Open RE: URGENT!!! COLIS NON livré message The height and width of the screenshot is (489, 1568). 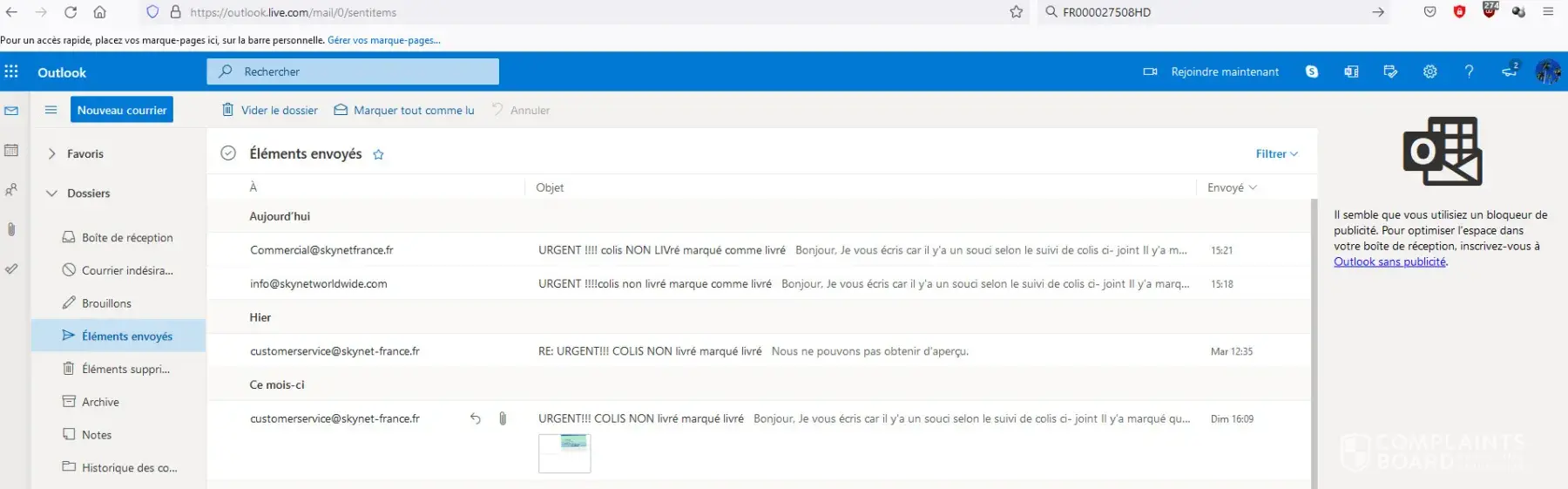point(759,351)
